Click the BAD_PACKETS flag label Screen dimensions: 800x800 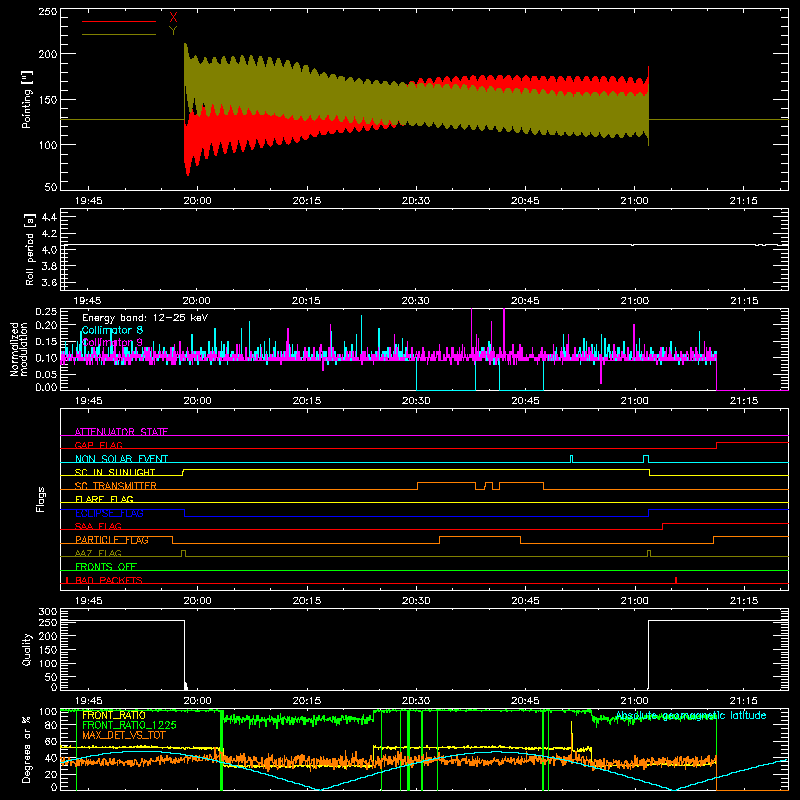pos(109,580)
